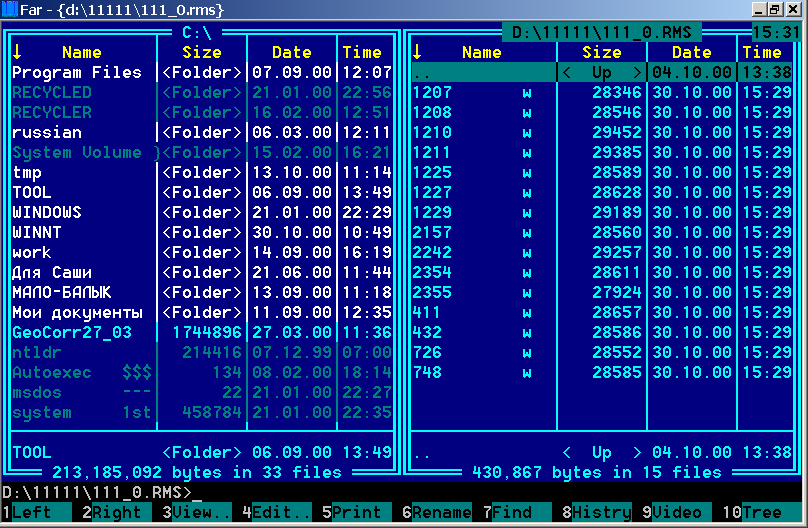
Task: Select file 2157 in right panel
Action: click(x=602, y=233)
